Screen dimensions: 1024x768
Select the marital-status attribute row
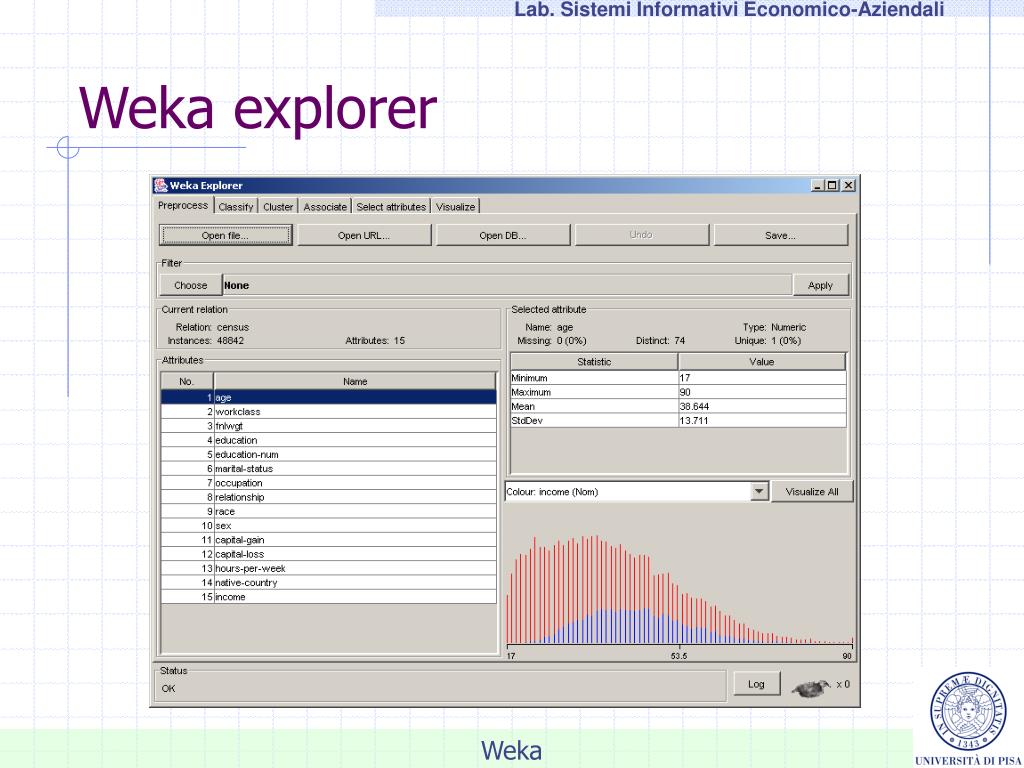click(x=328, y=468)
